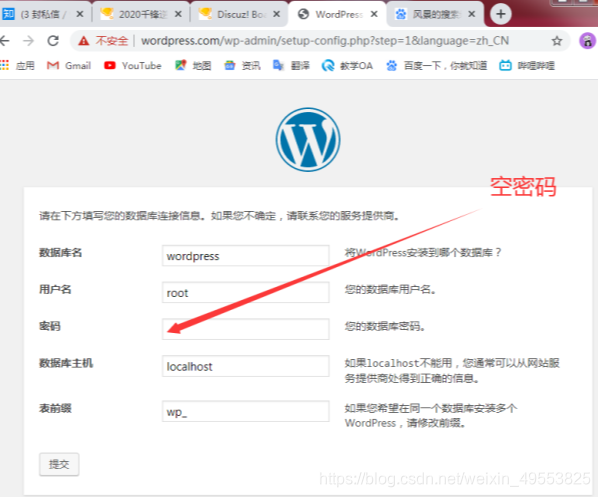Click the 用户名 label
The image size is (600, 497).
click(55, 289)
